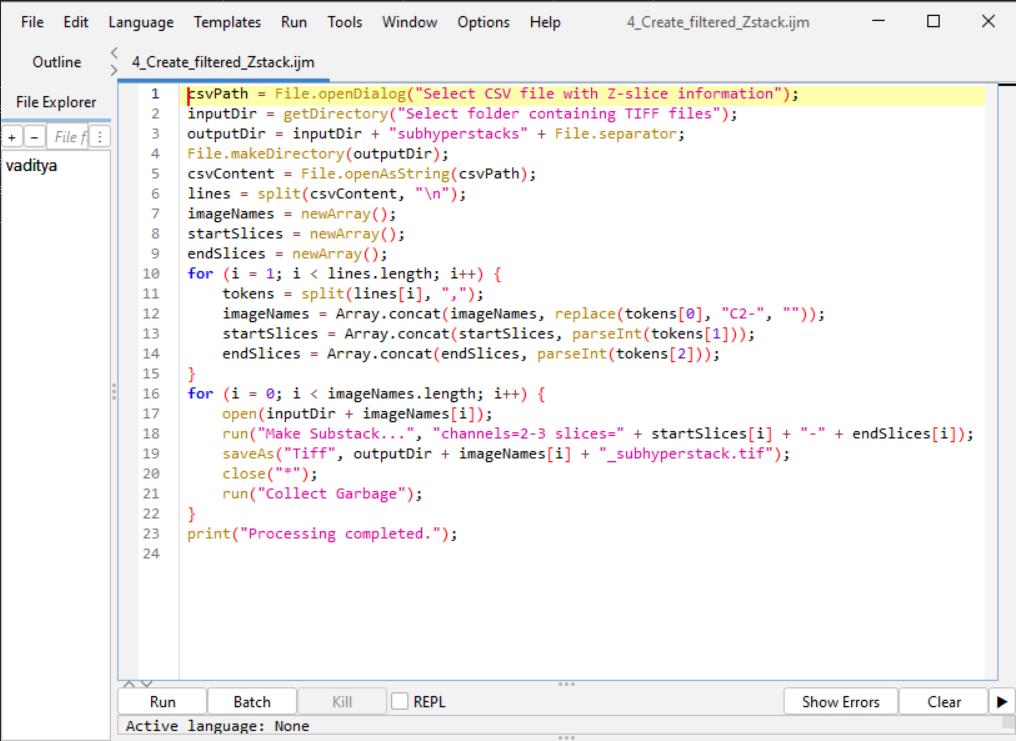Click the 'open(inputDir + imageNames[i]);' code line
This screenshot has height=741, width=1016.
click(x=357, y=414)
